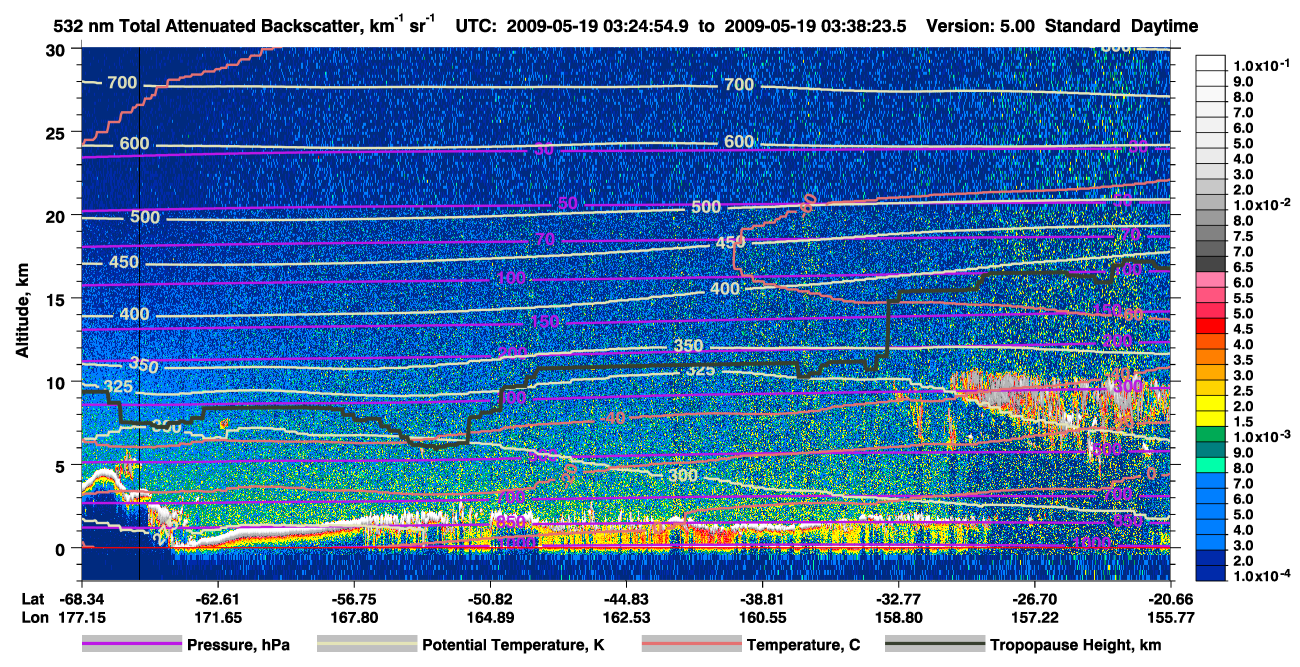This screenshot has height=667, width=1300.
Task: Click the latitude value '-68.34'
Action: tap(80, 598)
